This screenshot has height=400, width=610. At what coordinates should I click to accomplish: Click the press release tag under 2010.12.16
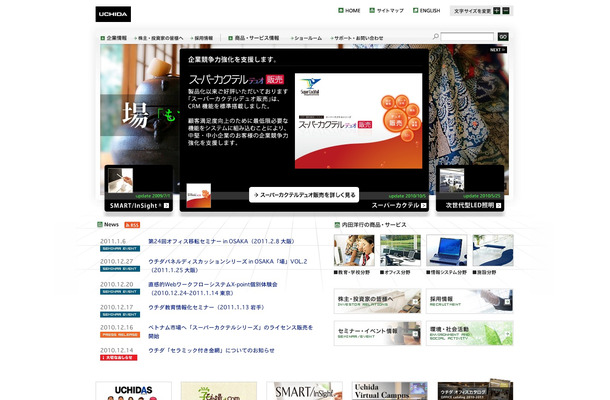tap(120, 335)
